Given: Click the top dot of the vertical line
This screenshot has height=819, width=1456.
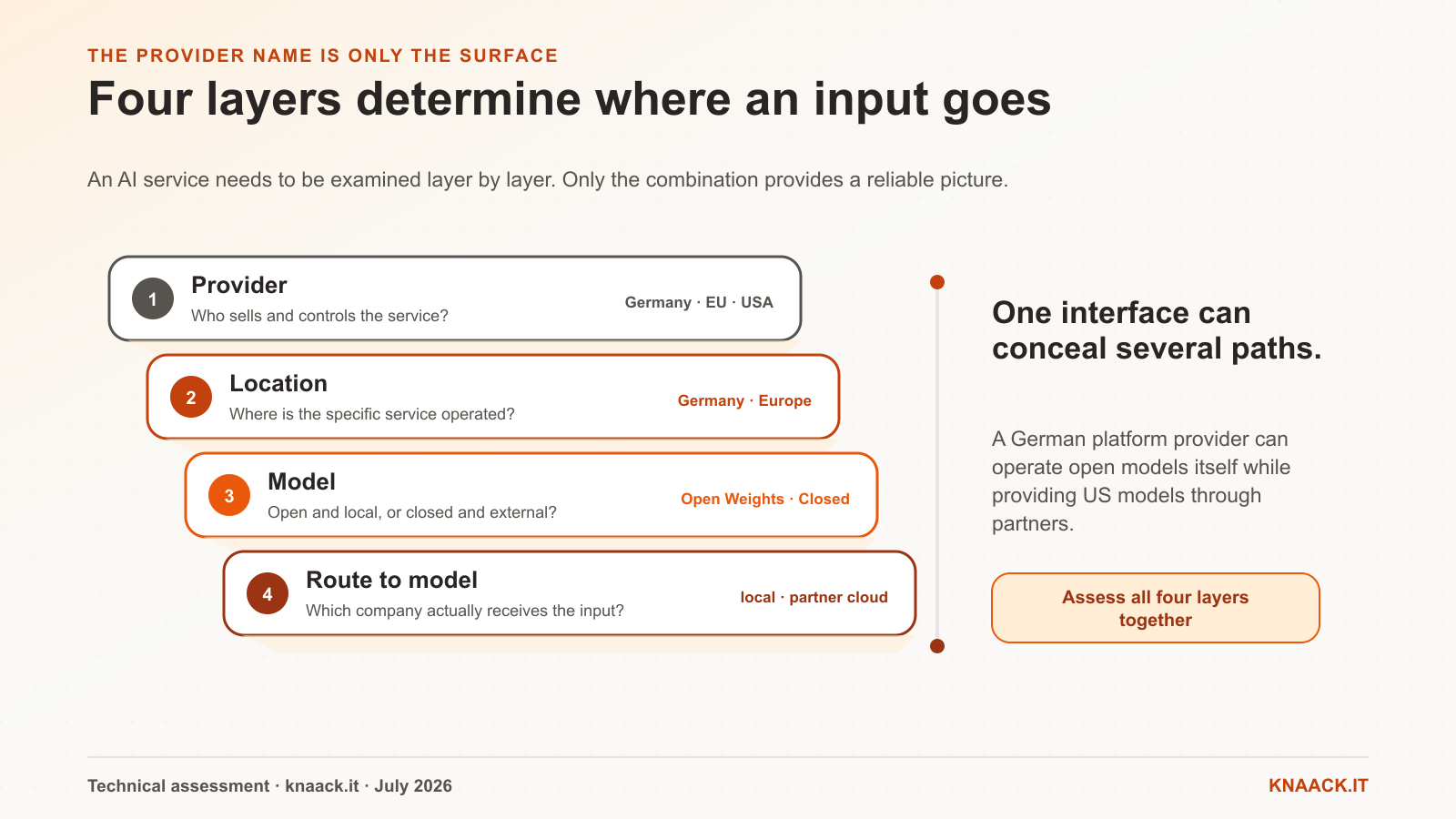Looking at the screenshot, I should coord(937,282).
